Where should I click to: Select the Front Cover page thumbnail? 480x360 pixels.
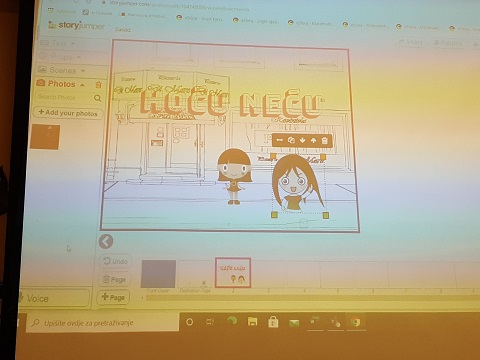158,274
